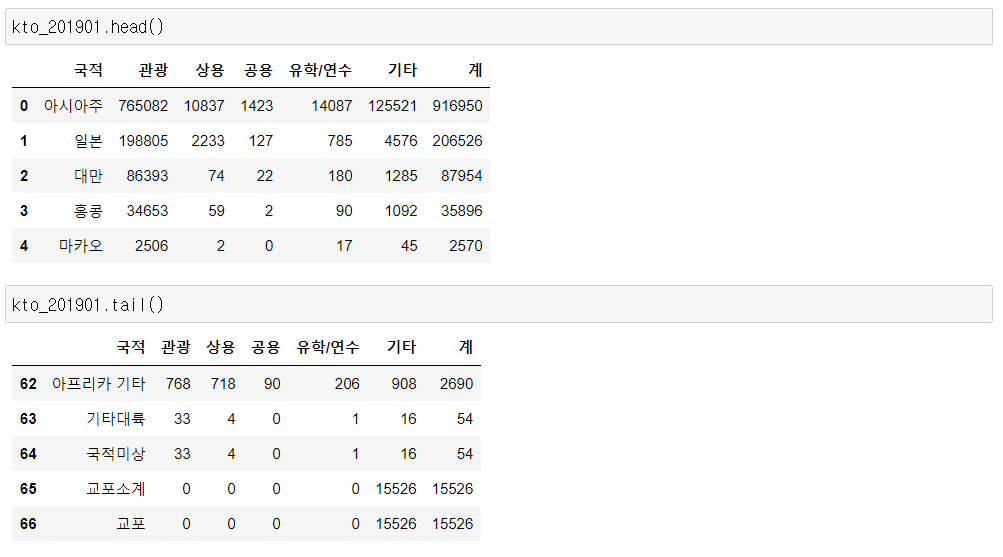1003x557 pixels.
Task: Click the 계 header in the head table
Action: (475, 70)
